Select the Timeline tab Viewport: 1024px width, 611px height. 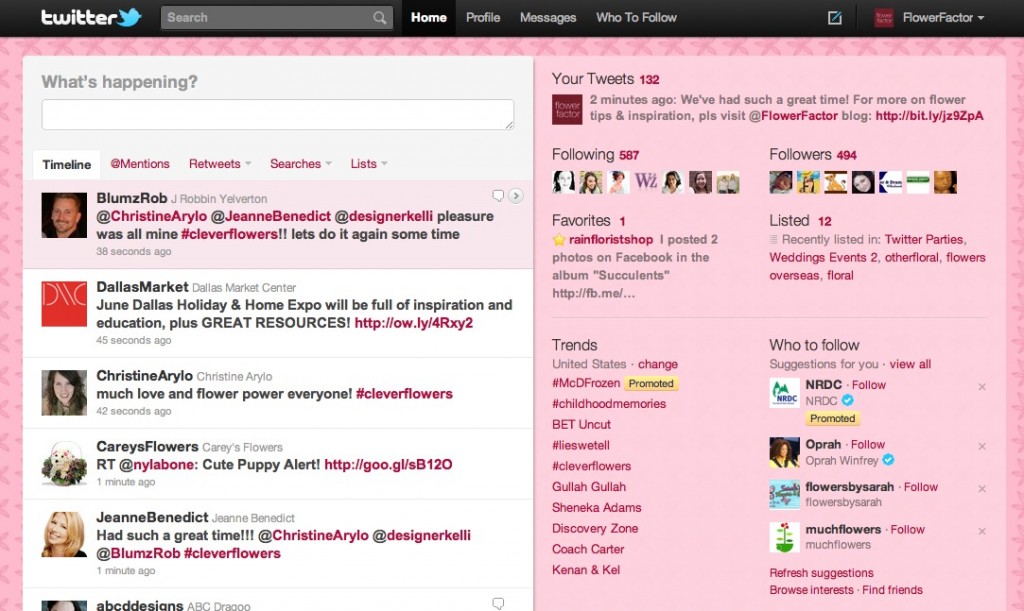67,164
